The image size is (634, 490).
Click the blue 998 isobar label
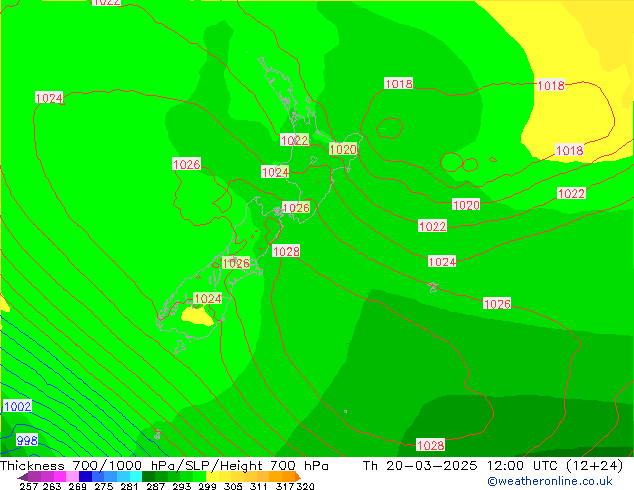[x=27, y=440]
